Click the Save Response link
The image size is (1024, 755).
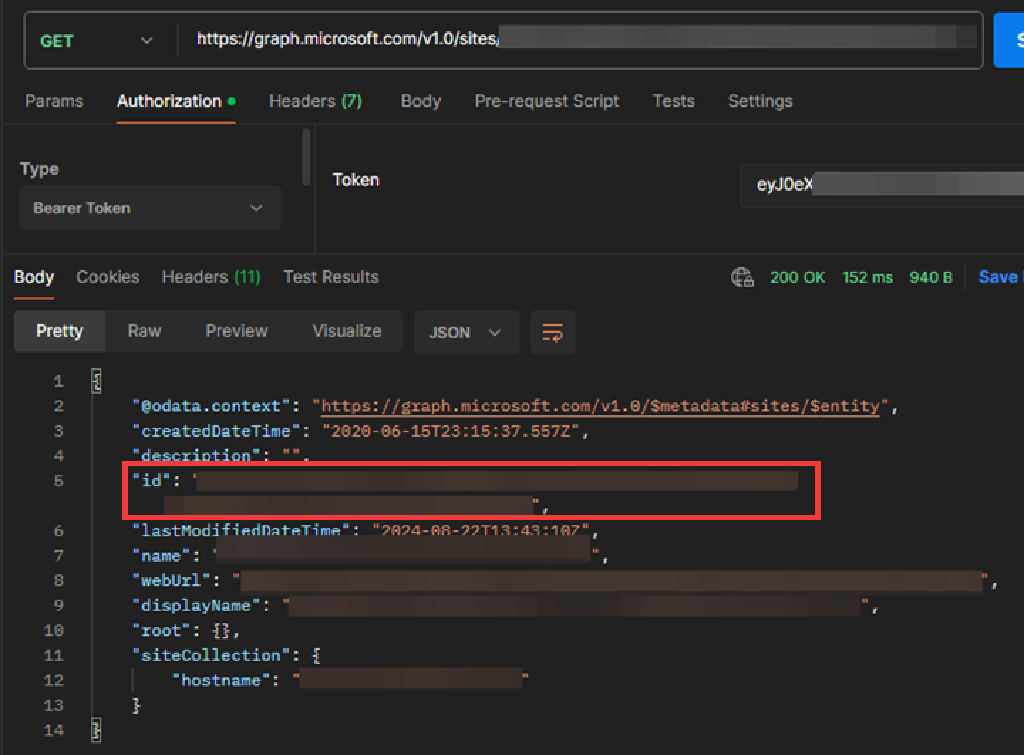pyautogui.click(x=999, y=277)
